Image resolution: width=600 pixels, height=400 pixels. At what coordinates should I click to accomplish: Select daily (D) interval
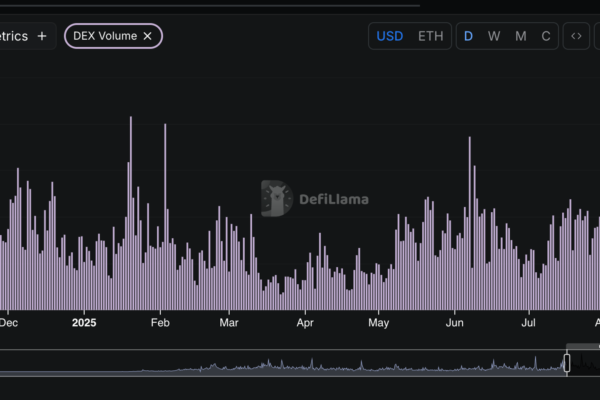(x=468, y=36)
